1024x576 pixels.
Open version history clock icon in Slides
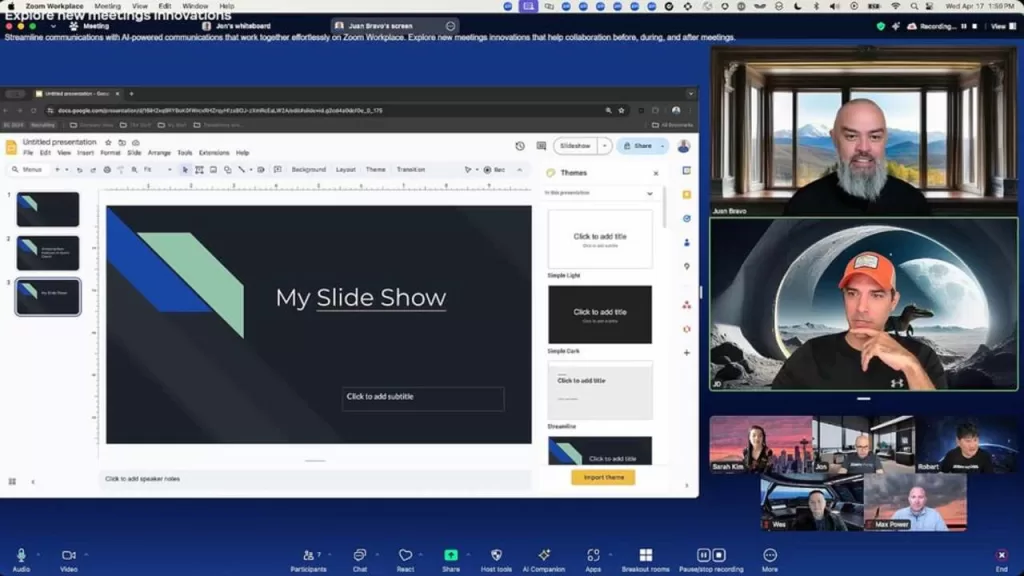coord(520,146)
